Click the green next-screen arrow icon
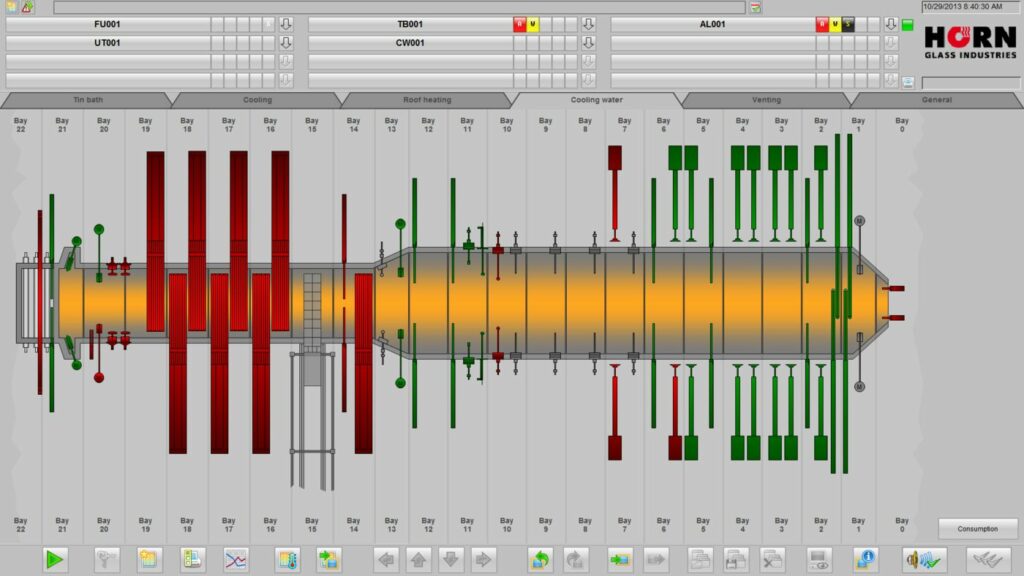The height and width of the screenshot is (576, 1024). point(620,560)
